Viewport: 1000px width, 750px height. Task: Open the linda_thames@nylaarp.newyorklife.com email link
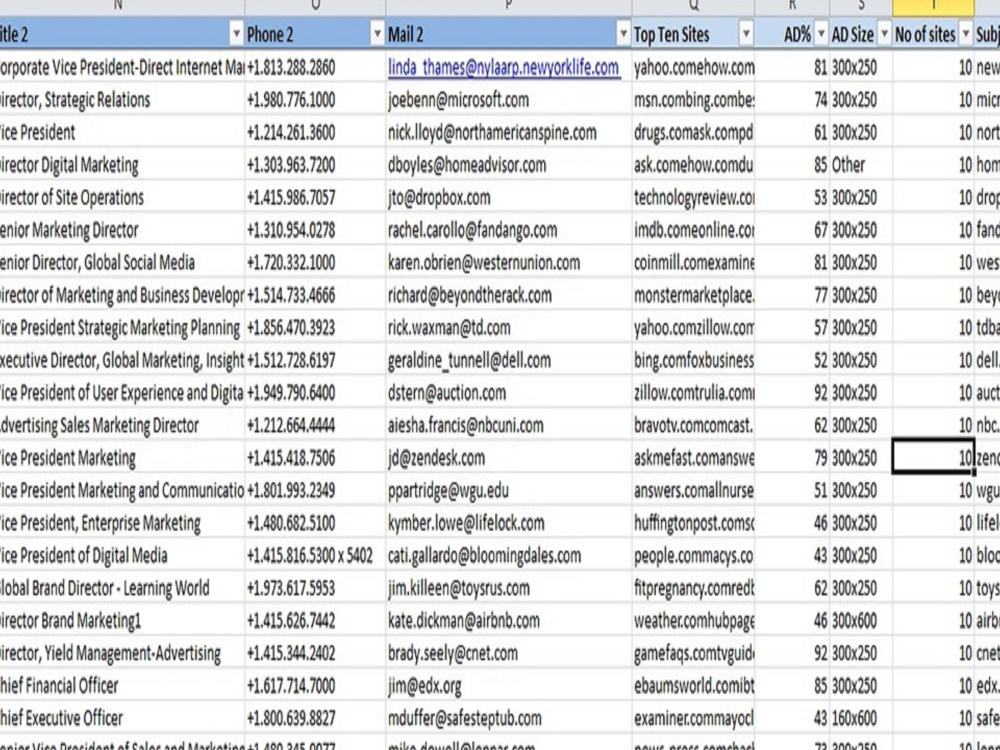click(x=504, y=67)
